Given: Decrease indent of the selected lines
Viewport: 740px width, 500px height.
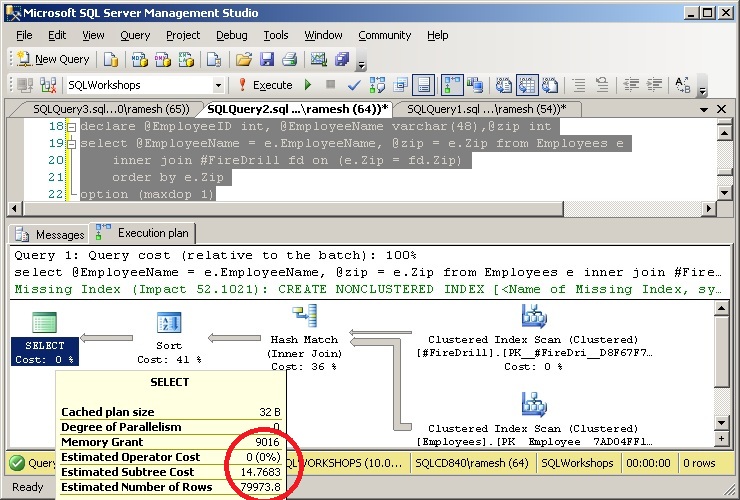Looking at the screenshot, I should point(631,85).
